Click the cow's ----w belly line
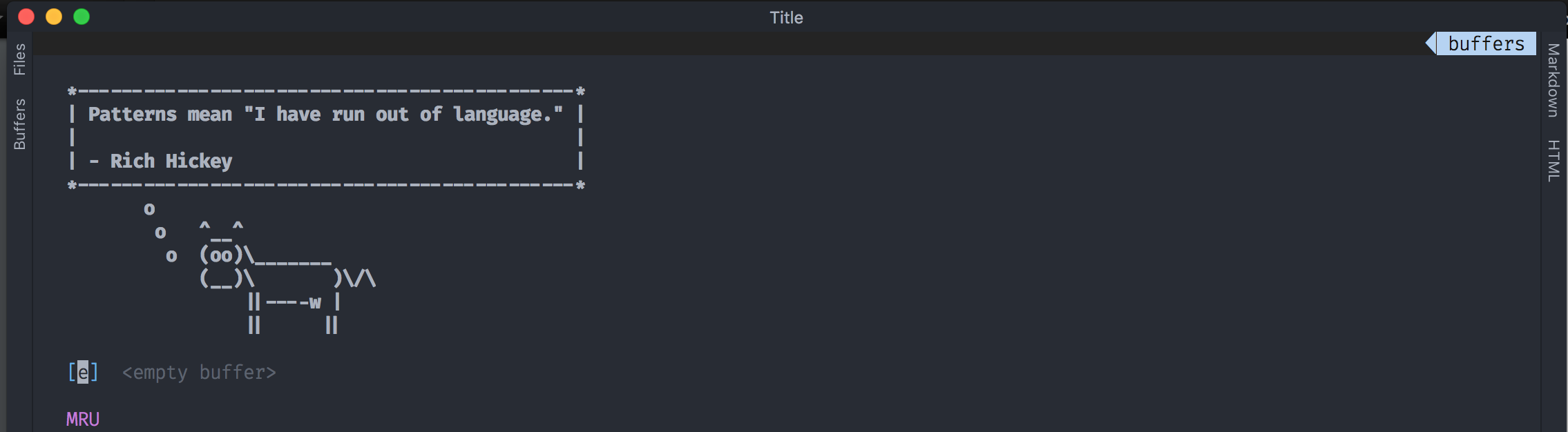The image size is (1568, 432). [294, 302]
